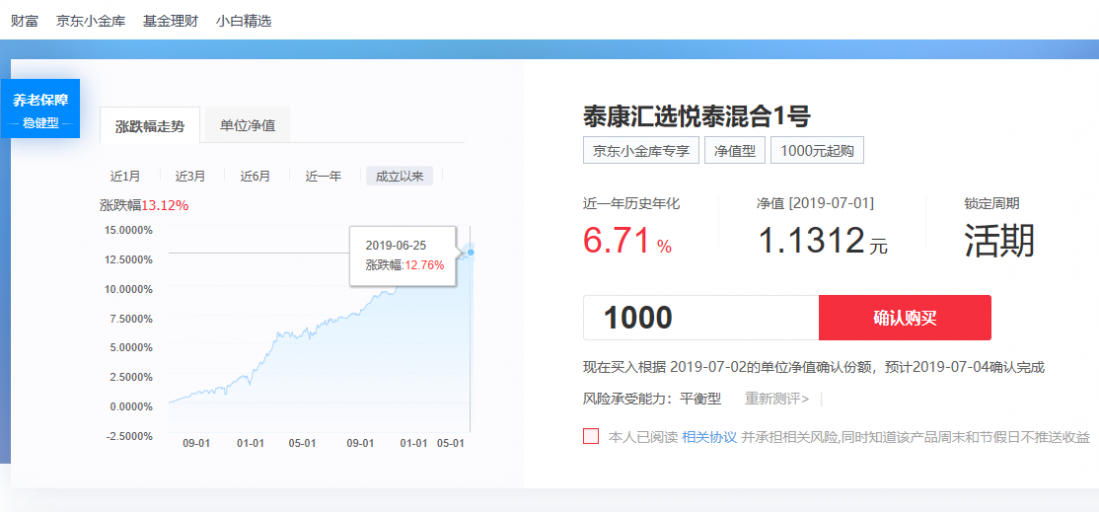Click the 1000元起购 tag
Viewport: 1099px width, 512px height.
(817, 151)
